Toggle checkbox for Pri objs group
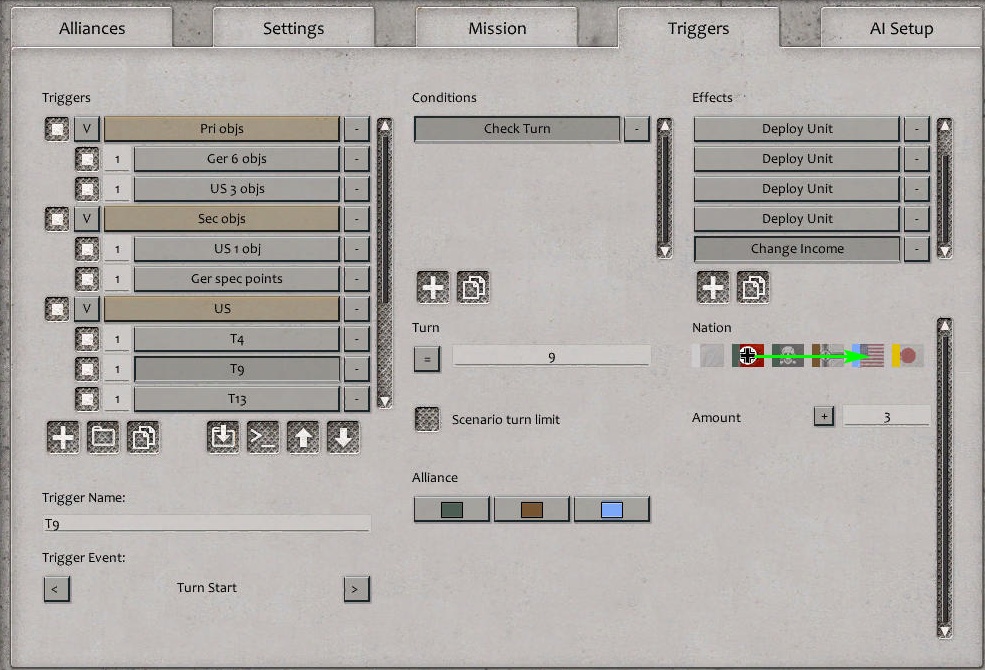The width and height of the screenshot is (985, 670). [57, 129]
